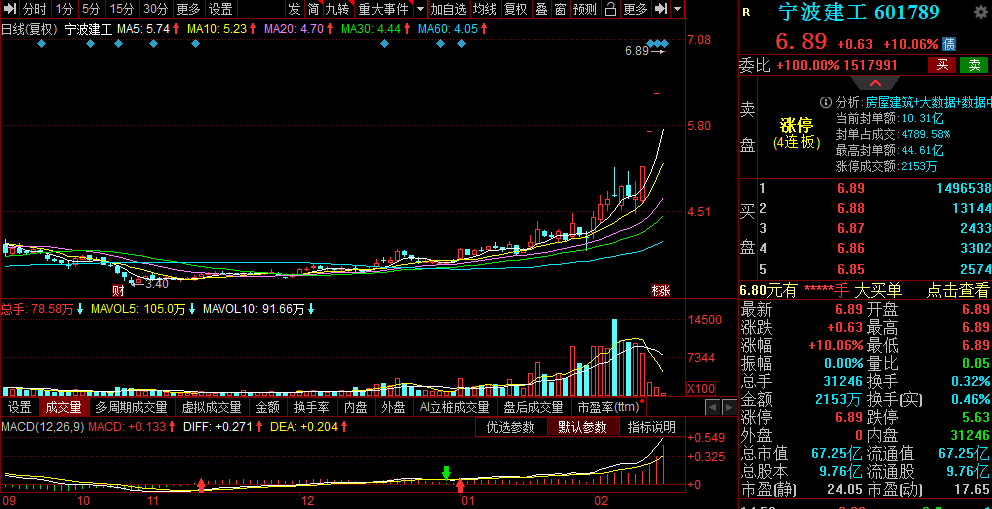Open settings gear in the quote panel
Viewport: 992px width, 509px height.
(978, 13)
